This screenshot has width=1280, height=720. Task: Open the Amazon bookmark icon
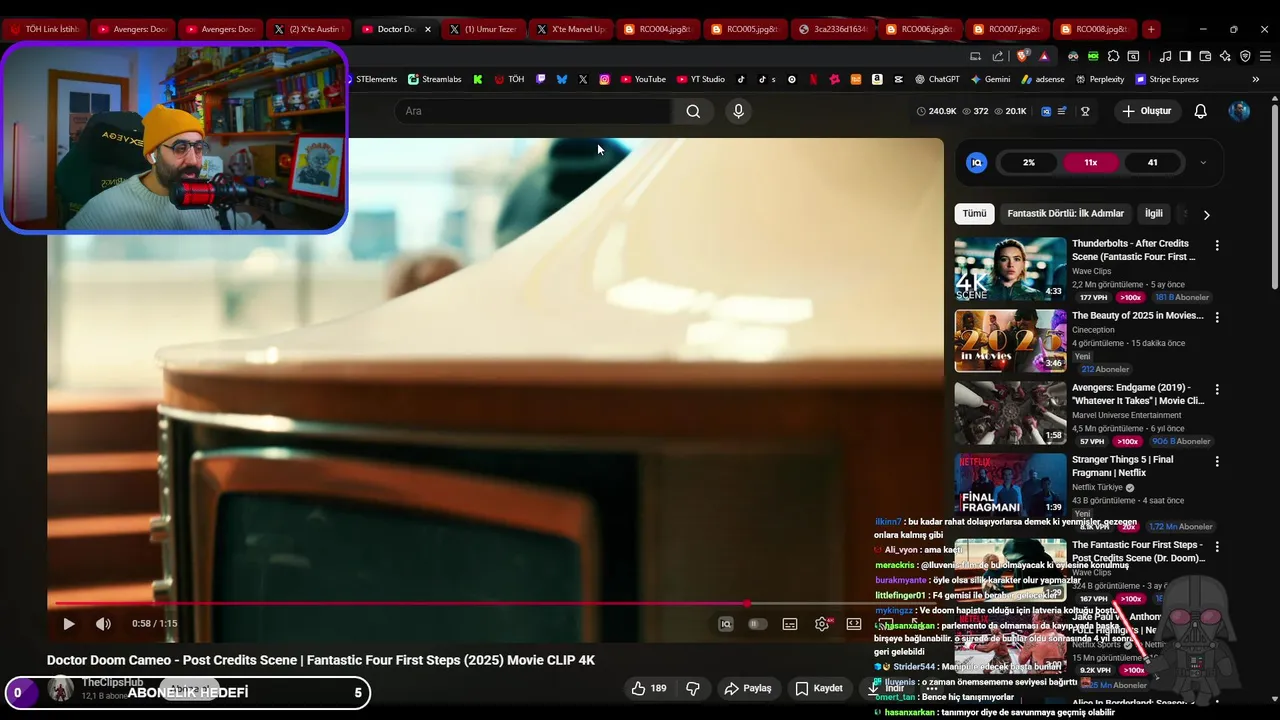[x=877, y=79]
